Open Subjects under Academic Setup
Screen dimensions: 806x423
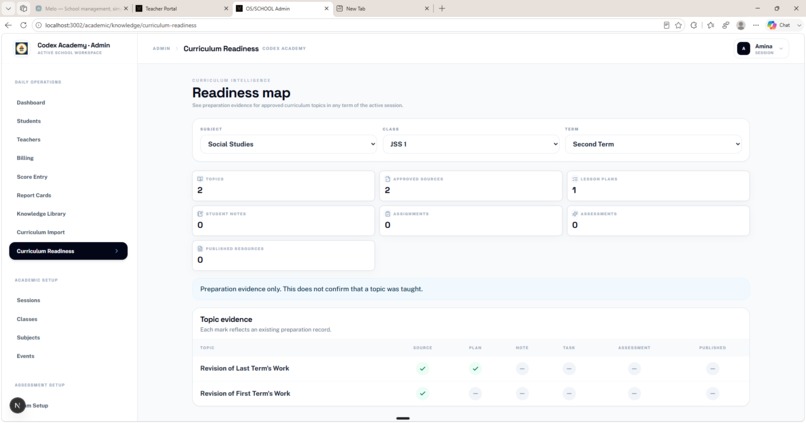click(28, 337)
